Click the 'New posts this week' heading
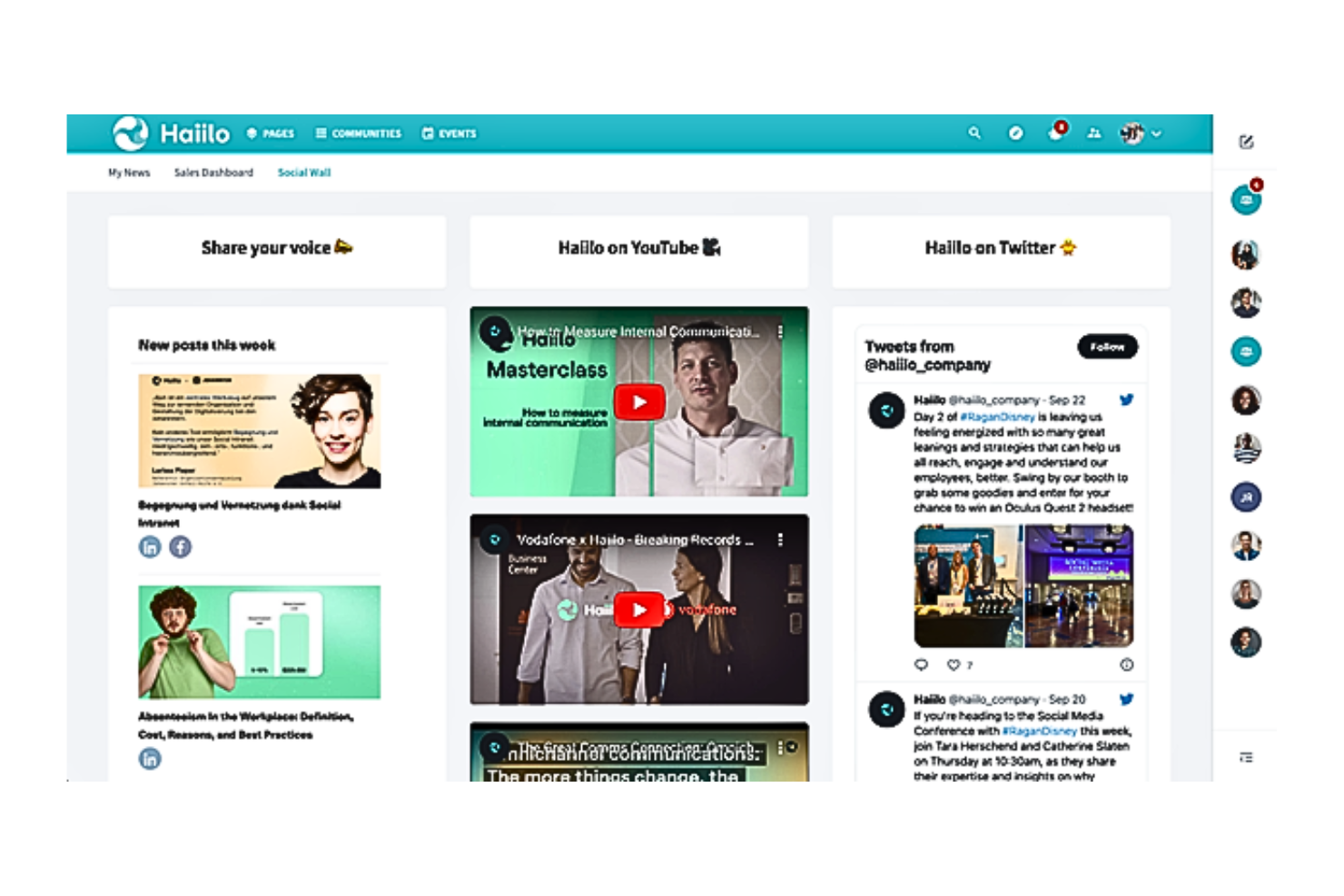 206,345
